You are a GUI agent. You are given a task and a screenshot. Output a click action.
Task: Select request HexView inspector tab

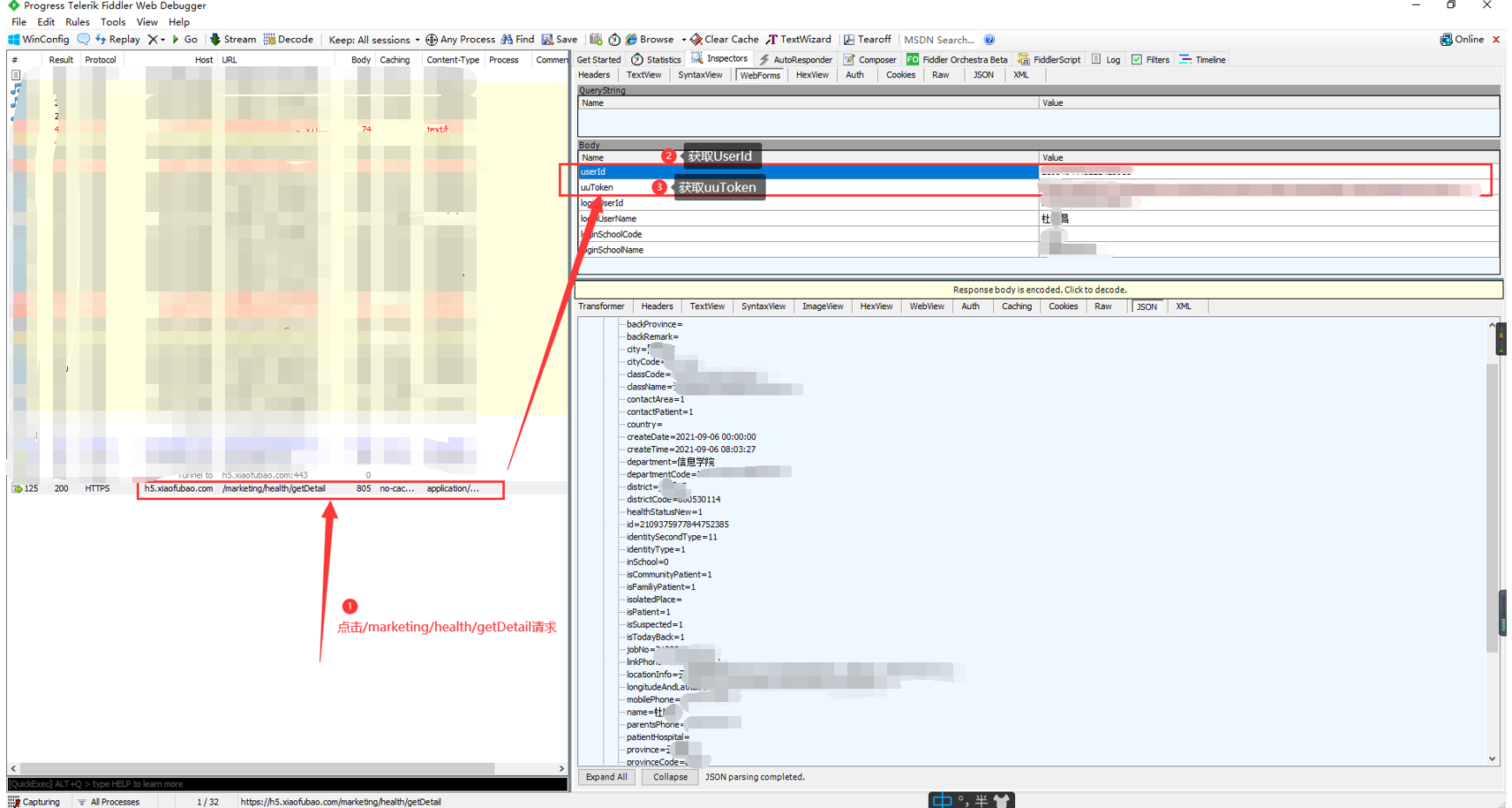click(812, 75)
